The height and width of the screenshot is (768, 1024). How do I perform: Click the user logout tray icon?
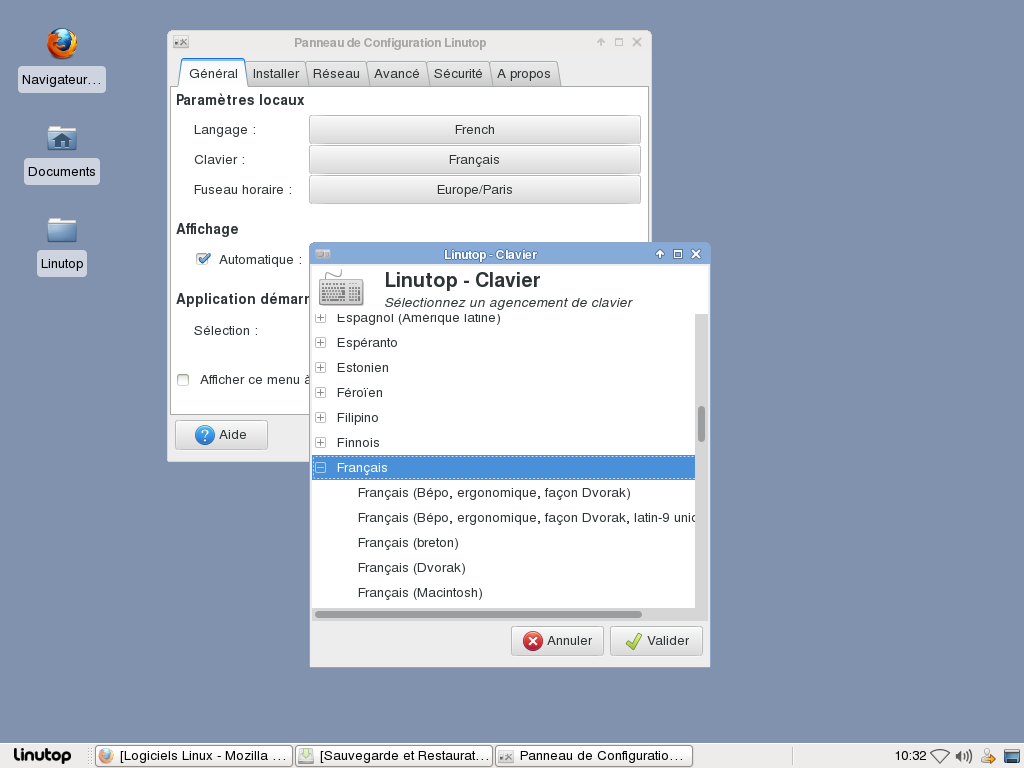988,756
